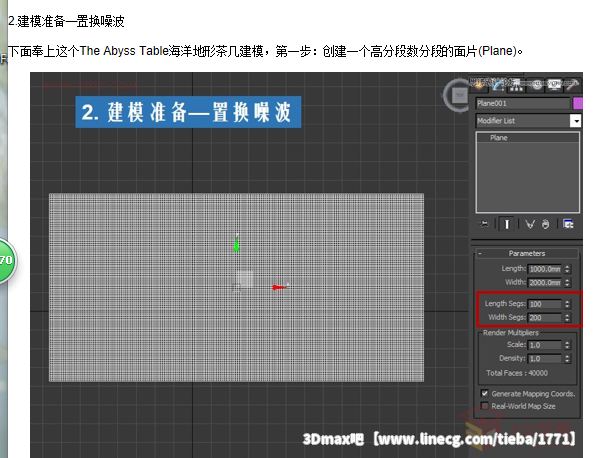Click the Width value field
Screen dimensions: 615x458
pos(545,282)
